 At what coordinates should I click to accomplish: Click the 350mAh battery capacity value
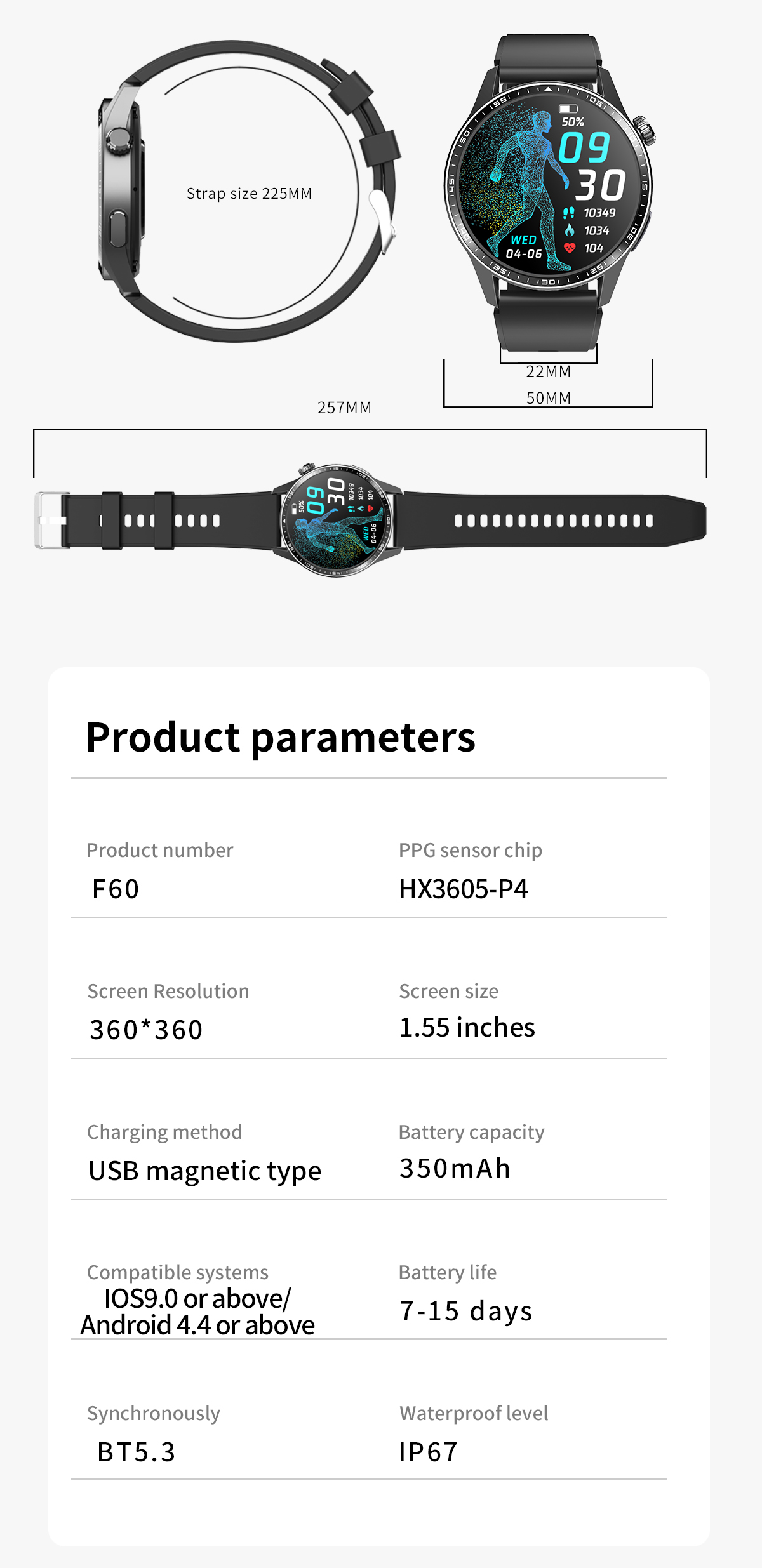tap(455, 1168)
